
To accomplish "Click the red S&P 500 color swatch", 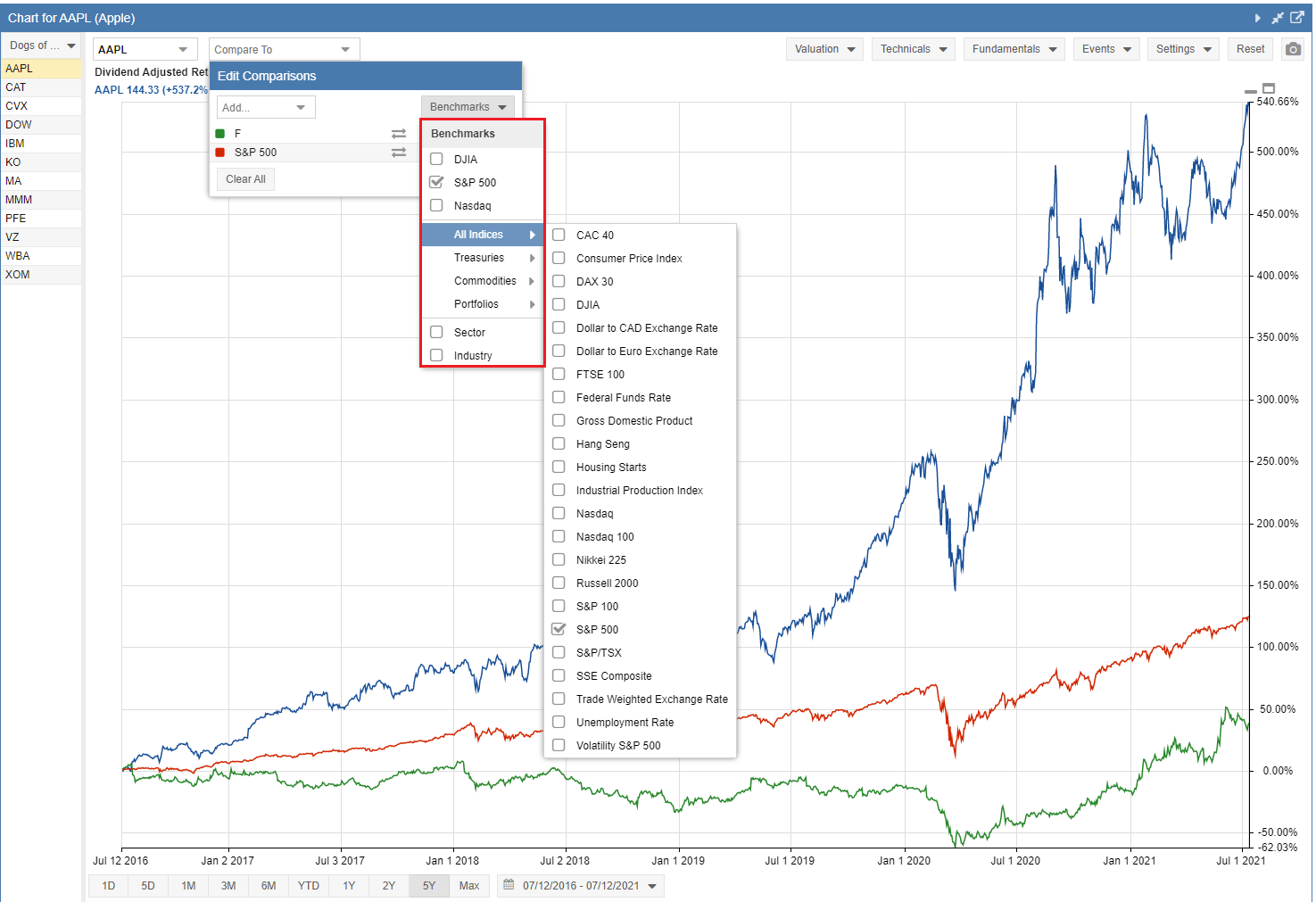I will 220,153.
